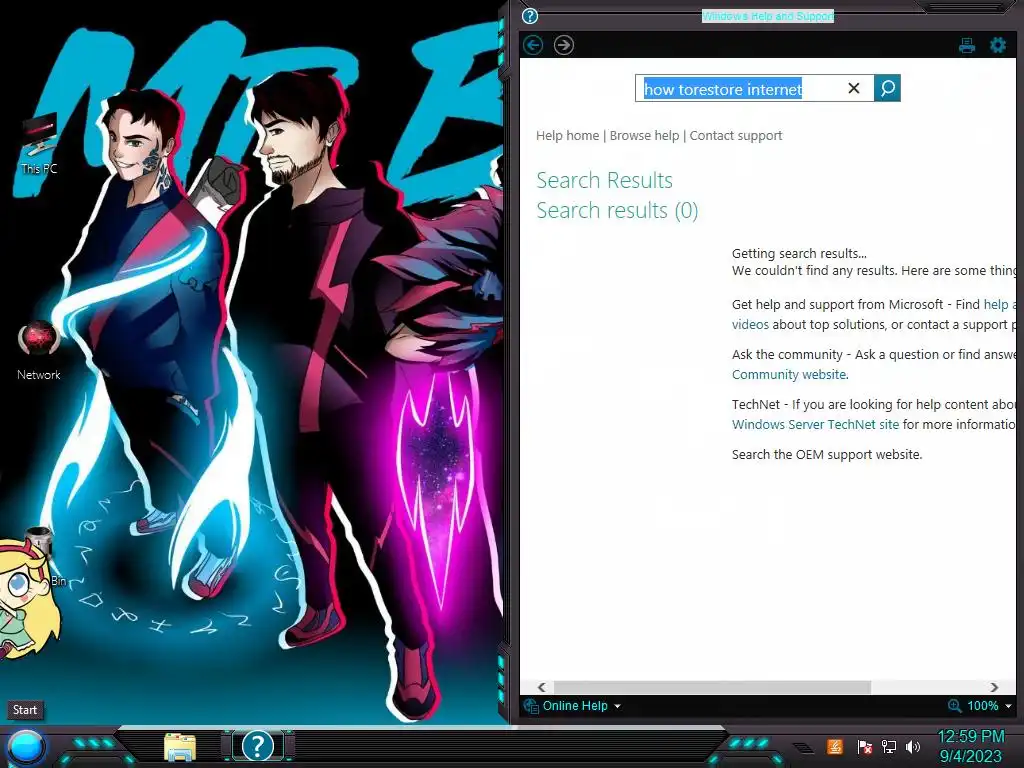Select Help and Support taskbar button

pyautogui.click(x=257, y=746)
